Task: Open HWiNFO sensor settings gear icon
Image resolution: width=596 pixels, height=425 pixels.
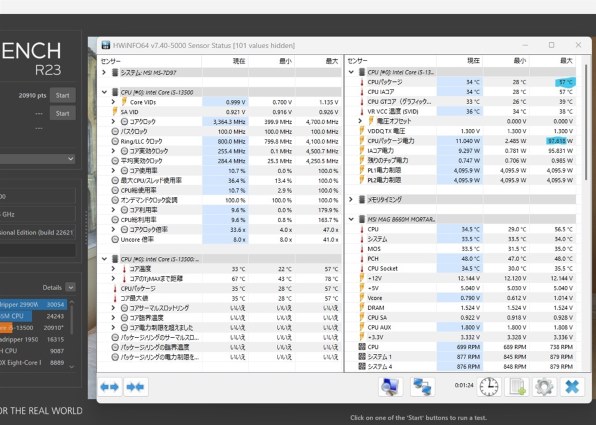Action: click(544, 387)
